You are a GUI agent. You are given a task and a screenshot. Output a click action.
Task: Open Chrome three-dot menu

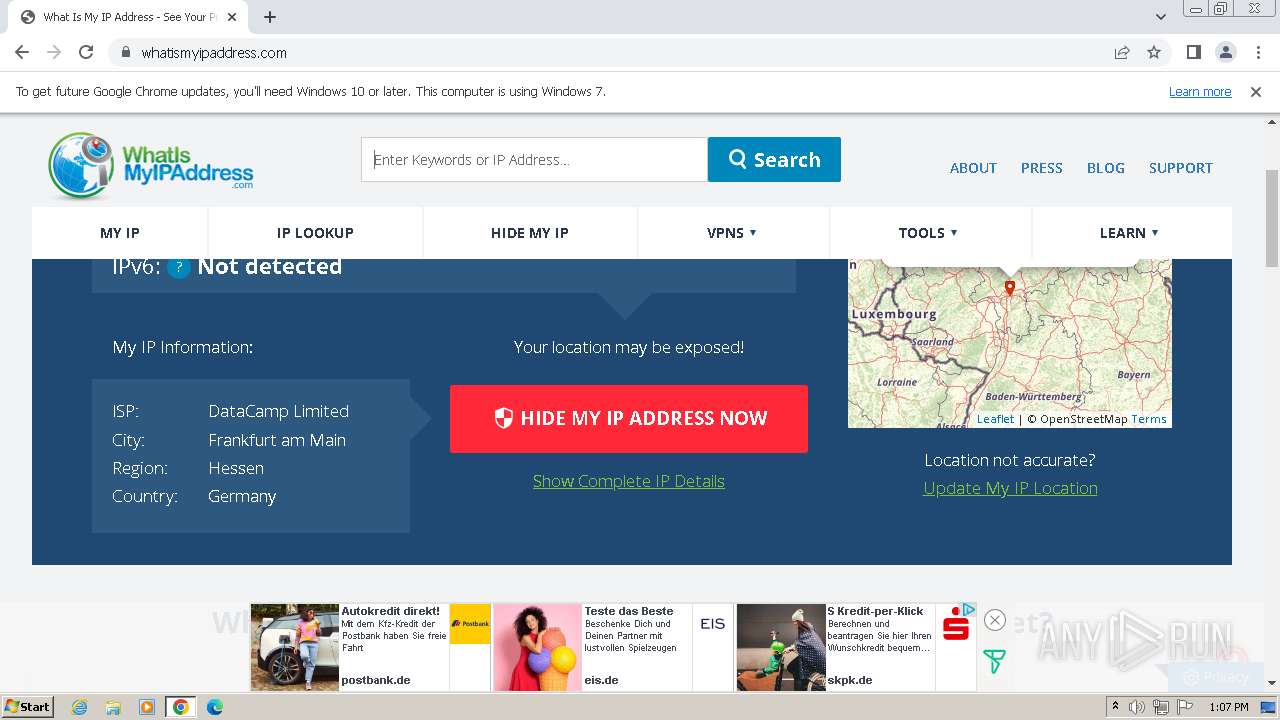(x=1257, y=53)
